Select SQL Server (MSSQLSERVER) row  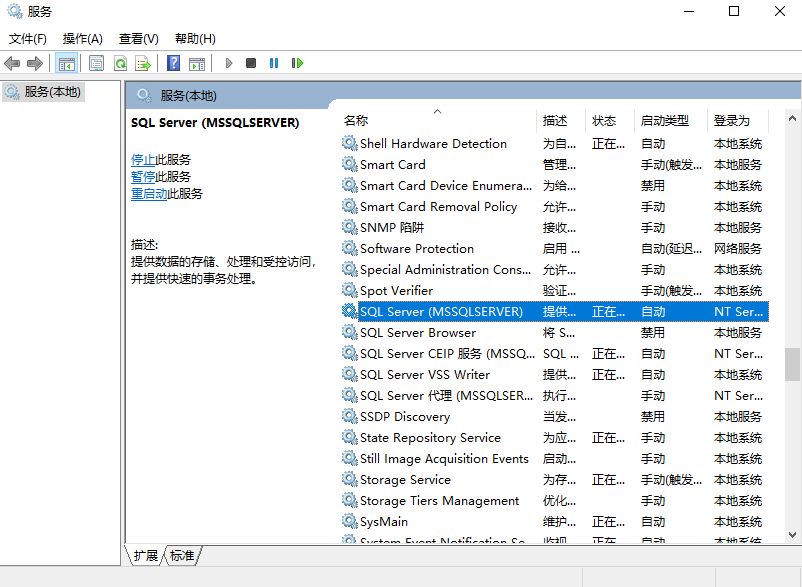click(555, 311)
